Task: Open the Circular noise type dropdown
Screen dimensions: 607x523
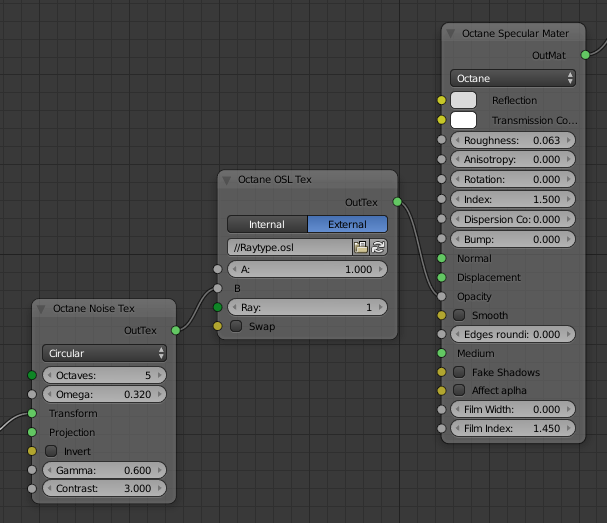Action: pos(104,353)
